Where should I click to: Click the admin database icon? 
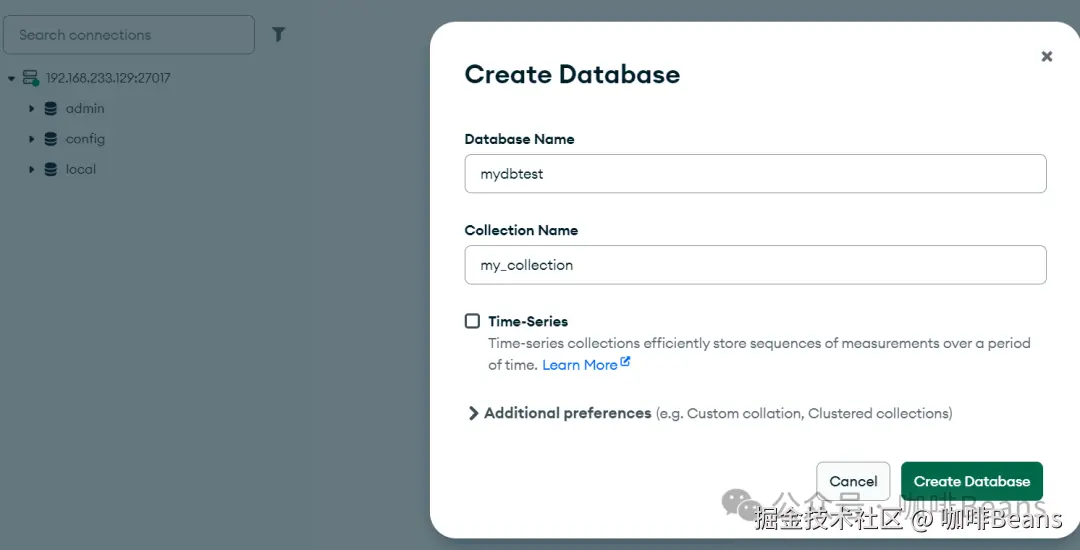[x=51, y=109]
